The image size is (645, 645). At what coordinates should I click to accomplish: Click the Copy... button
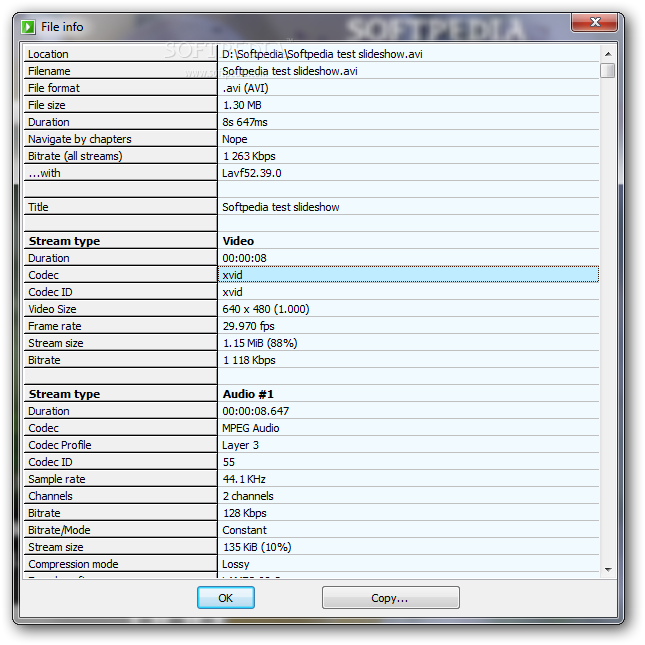click(390, 597)
